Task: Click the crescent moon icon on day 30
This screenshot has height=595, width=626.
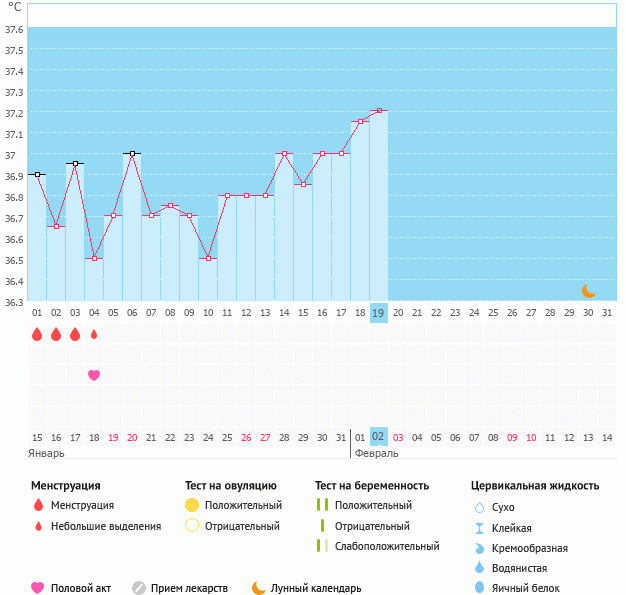Action: 589,291
